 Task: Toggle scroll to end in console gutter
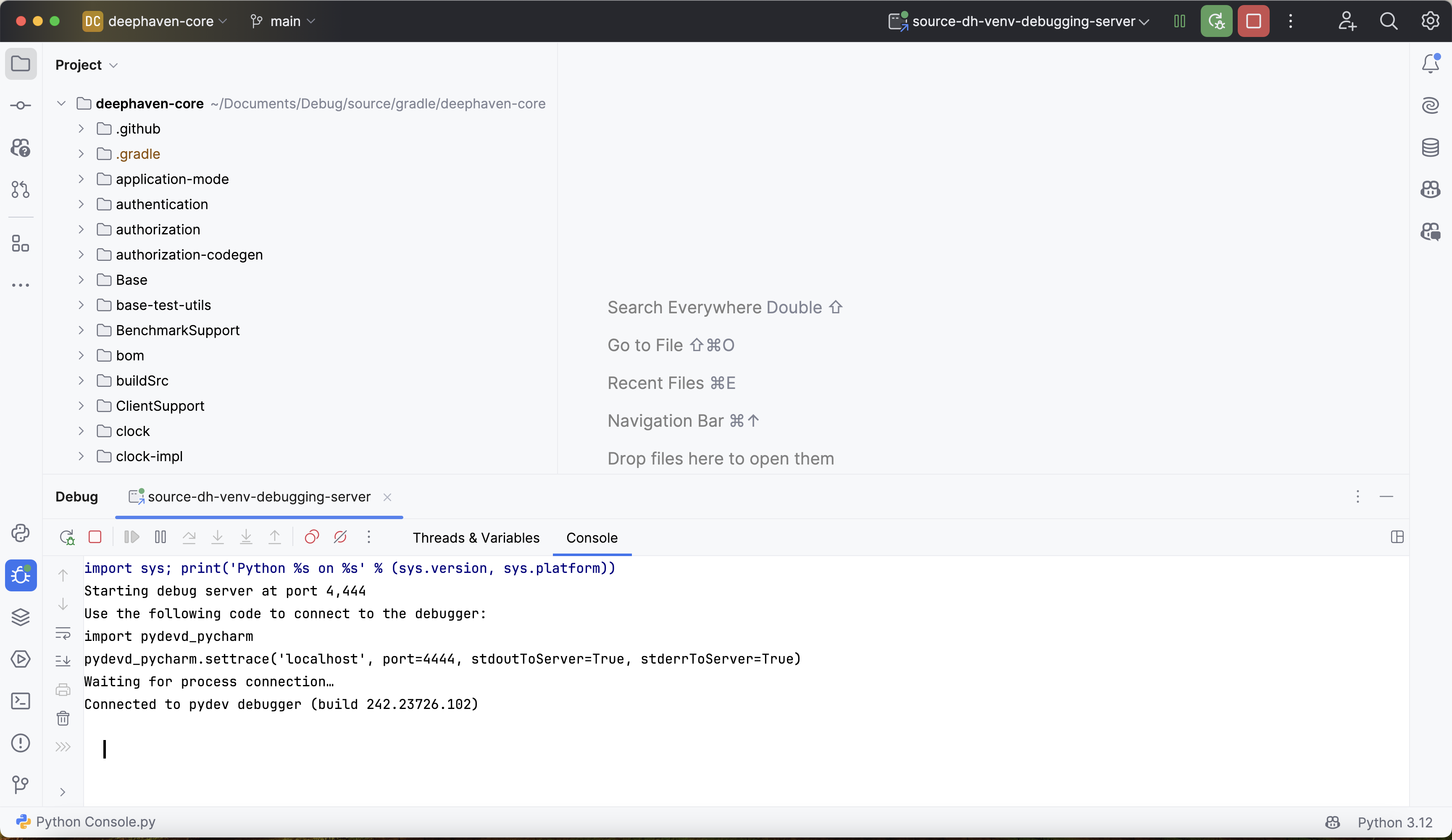coord(63,661)
